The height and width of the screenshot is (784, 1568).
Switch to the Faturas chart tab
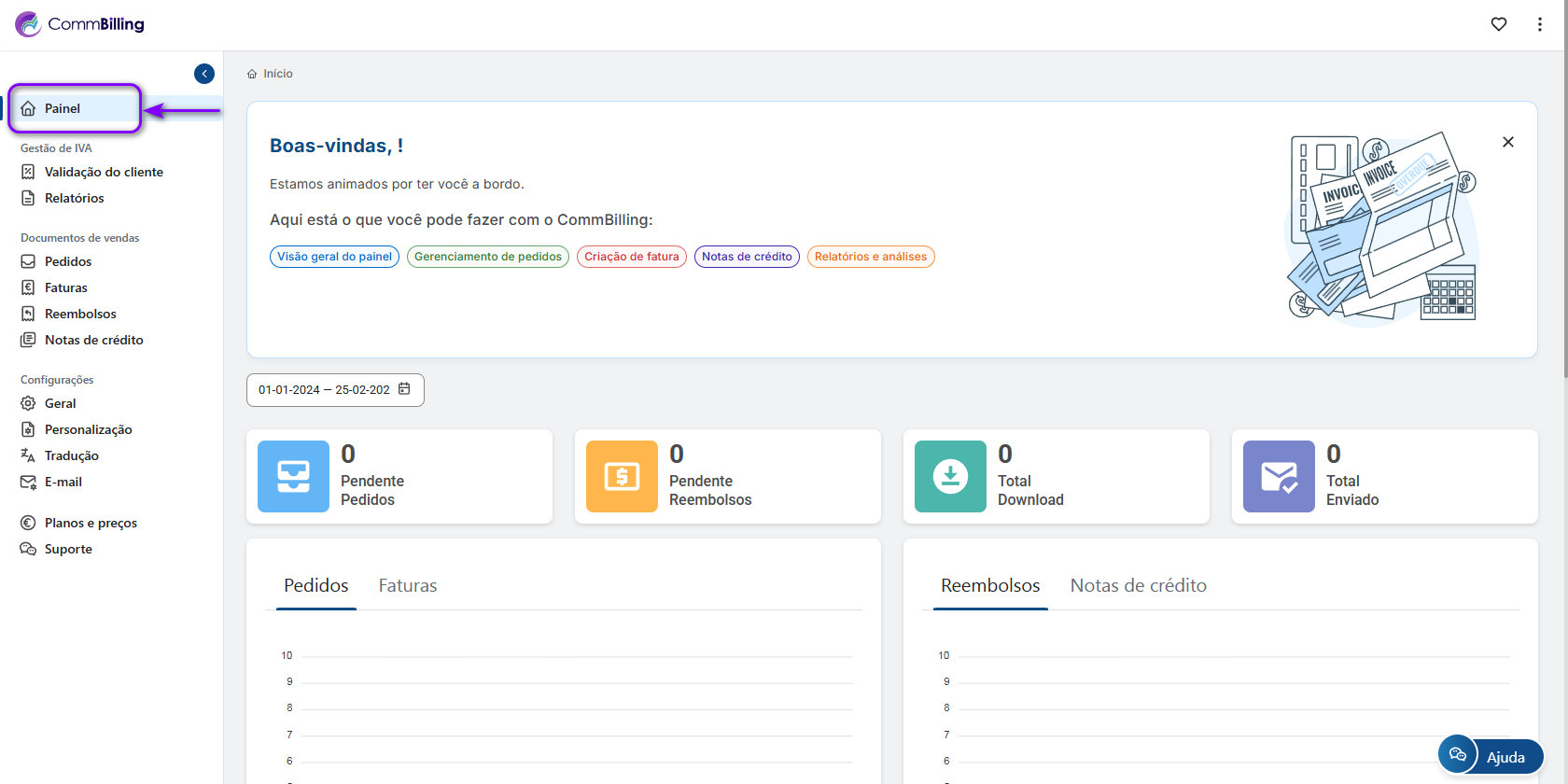408,586
